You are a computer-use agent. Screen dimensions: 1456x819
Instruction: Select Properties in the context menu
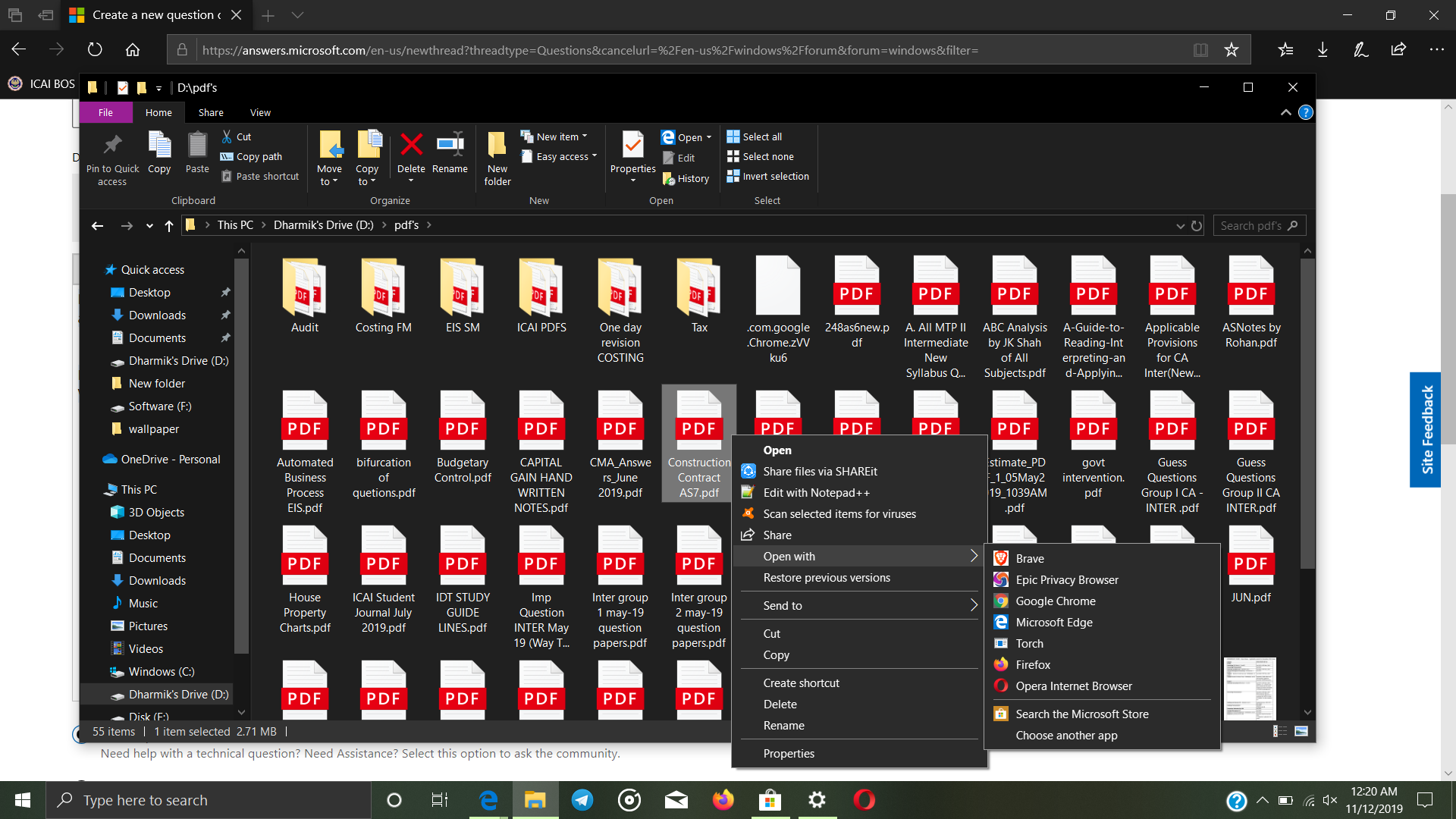(x=859, y=753)
